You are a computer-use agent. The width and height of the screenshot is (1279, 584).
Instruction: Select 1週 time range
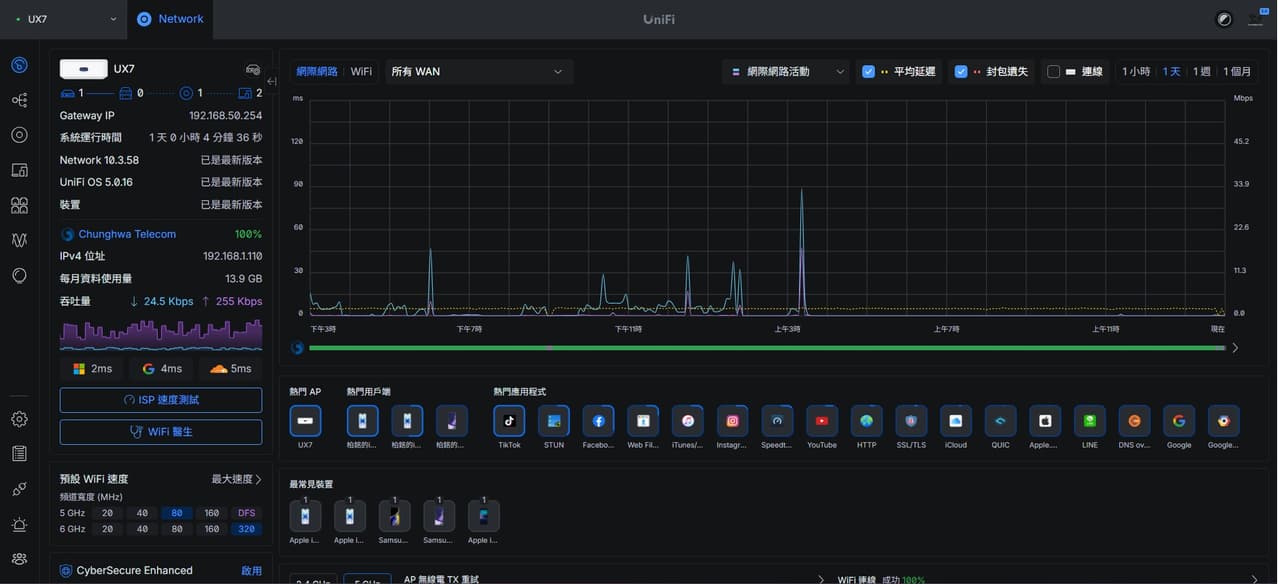tap(1202, 72)
